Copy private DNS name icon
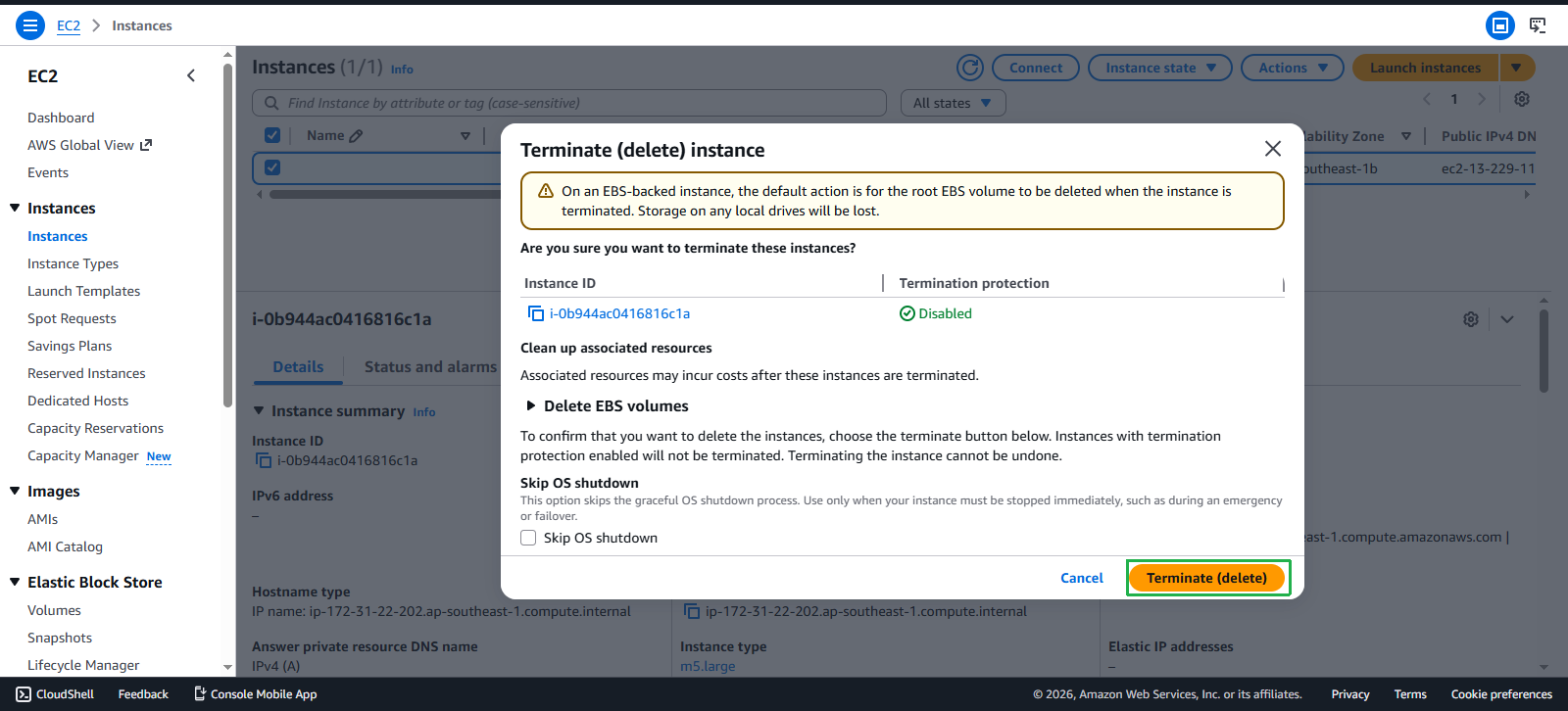The width and height of the screenshot is (1568, 711). (692, 611)
